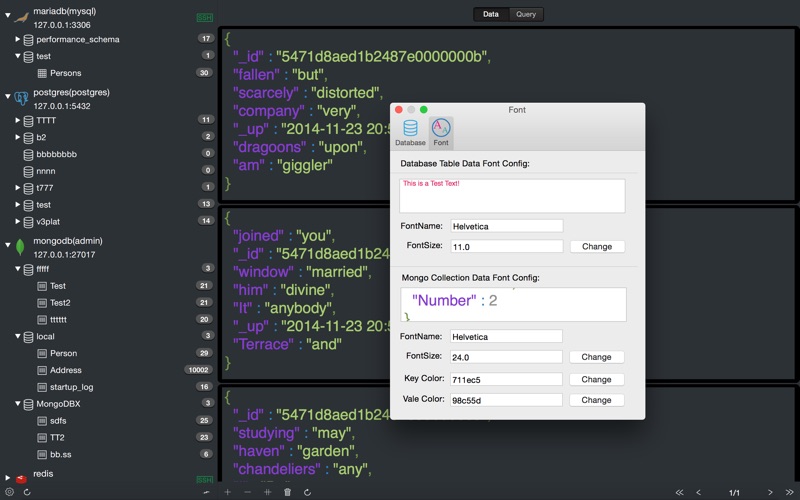Click the SSH badge beside mariadb
Image resolution: width=800 pixels, height=500 pixels.
(205, 17)
